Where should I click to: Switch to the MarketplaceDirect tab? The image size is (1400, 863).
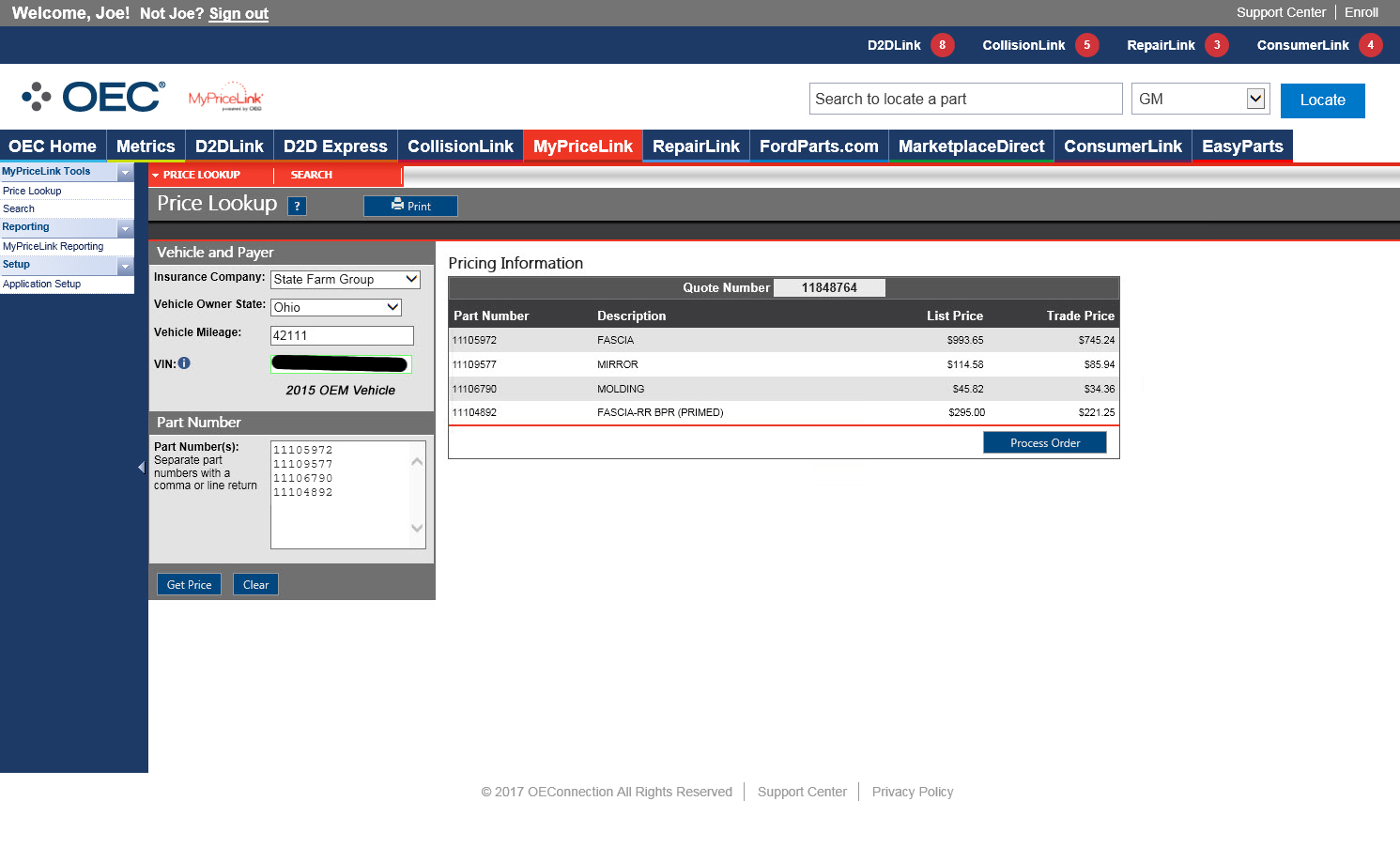(x=971, y=146)
